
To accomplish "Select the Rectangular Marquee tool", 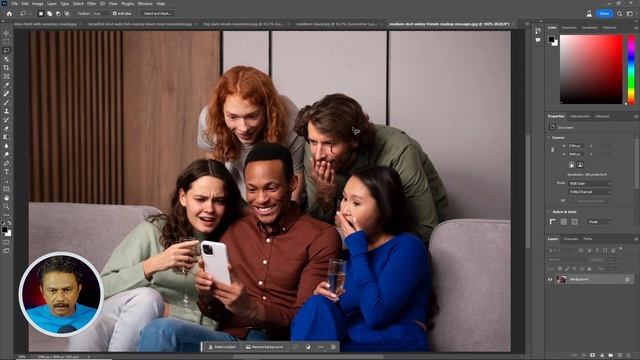I will click(6, 42).
